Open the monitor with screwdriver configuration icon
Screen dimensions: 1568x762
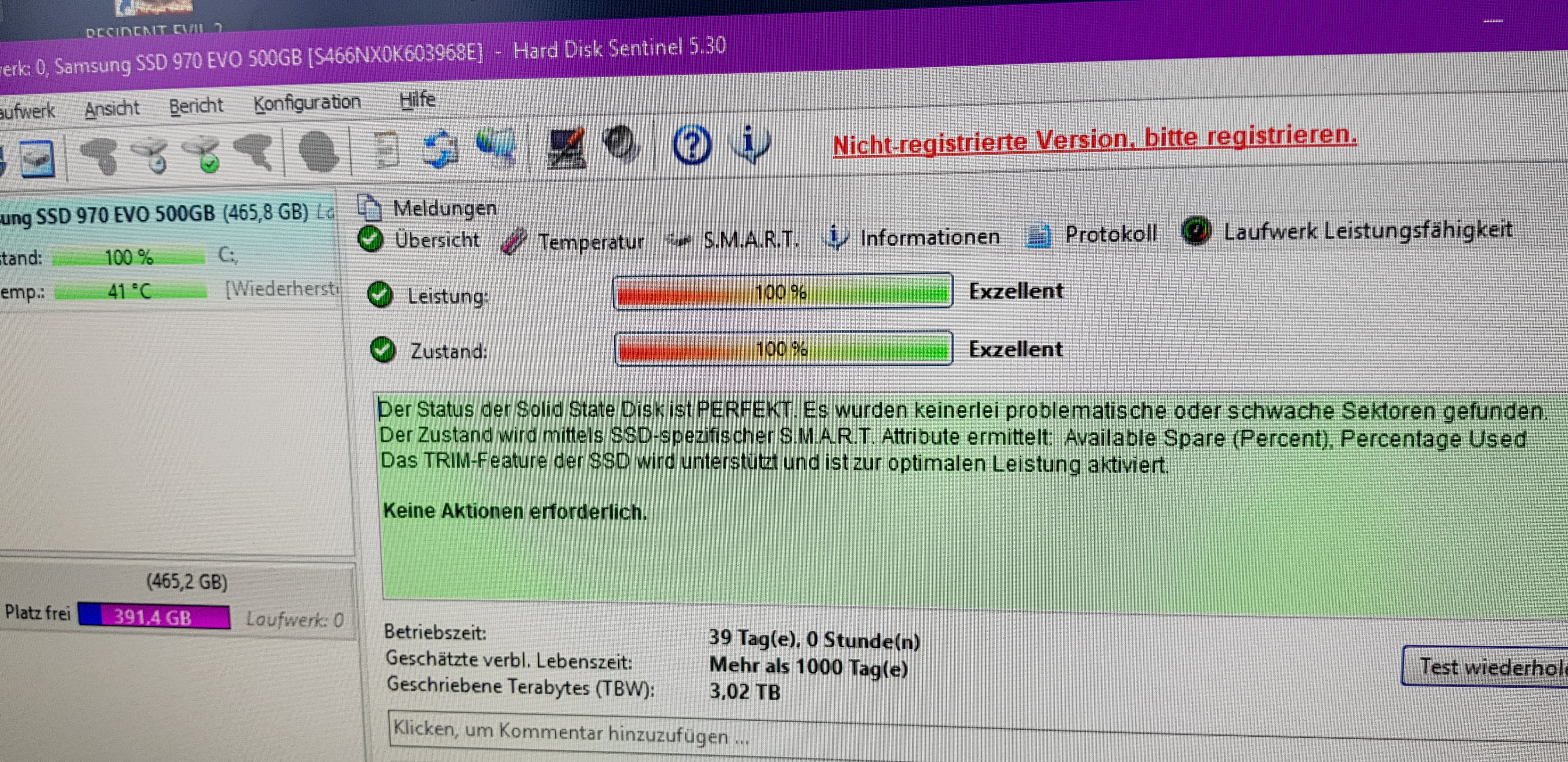(566, 147)
